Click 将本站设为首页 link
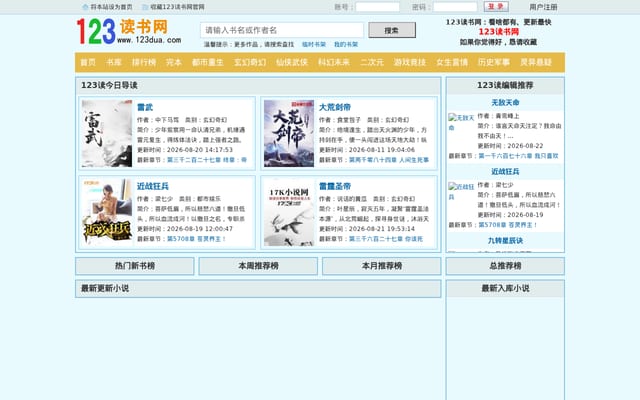Image resolution: width=640 pixels, height=400 pixels. tap(111, 7)
